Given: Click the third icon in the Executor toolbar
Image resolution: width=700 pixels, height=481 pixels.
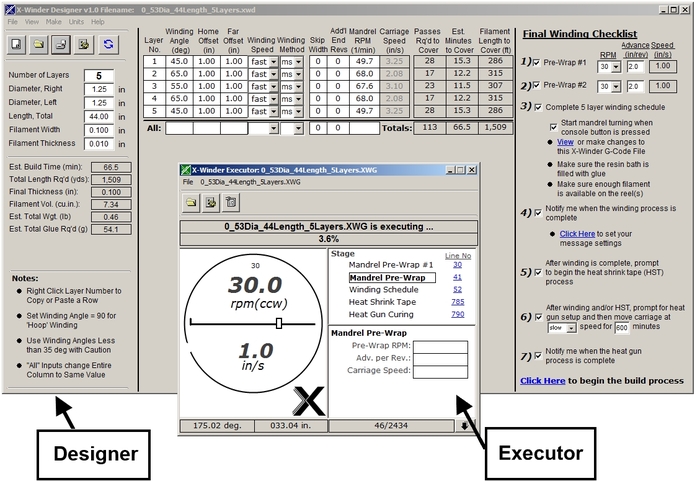Looking at the screenshot, I should tap(231, 202).
